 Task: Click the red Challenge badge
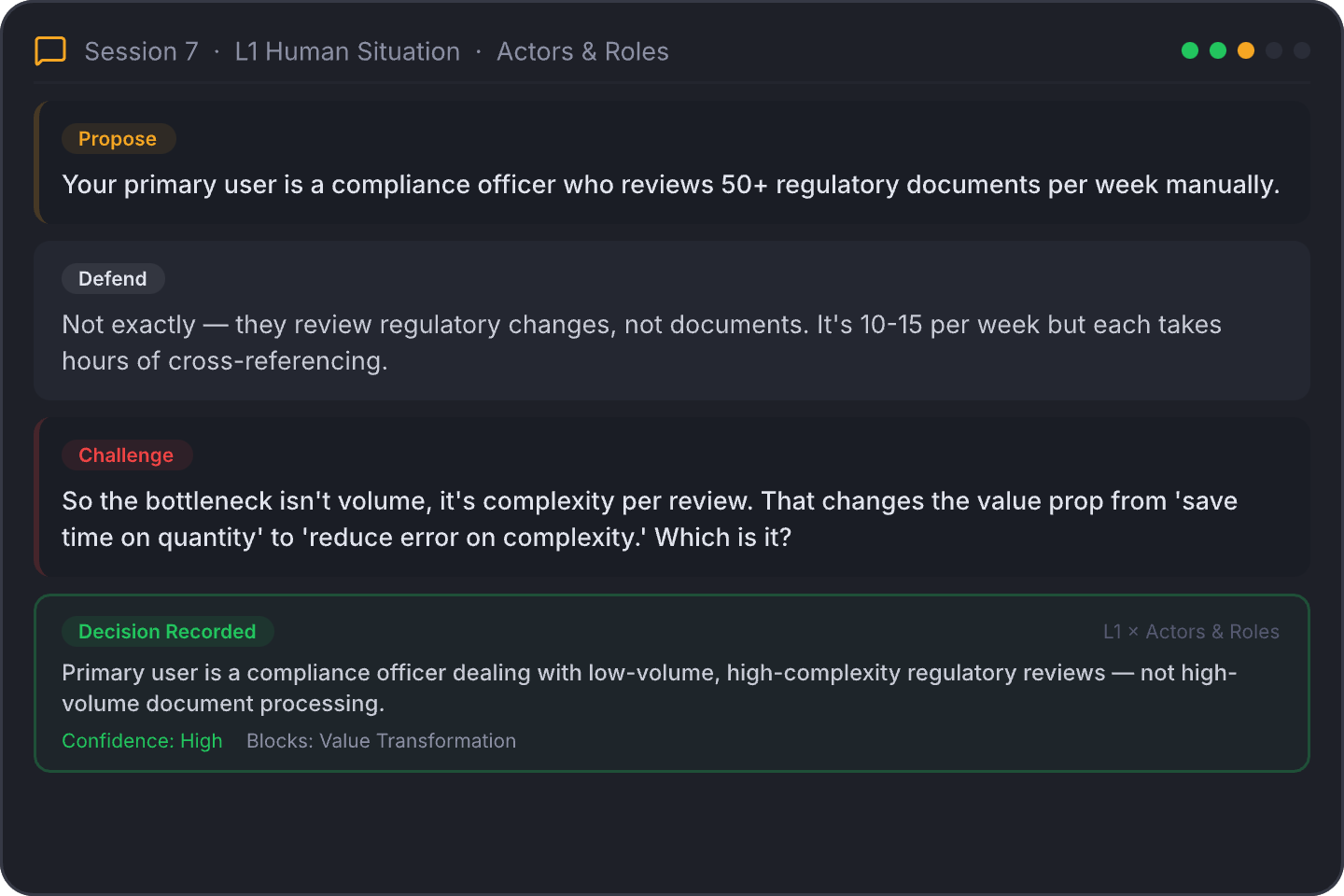tap(126, 455)
